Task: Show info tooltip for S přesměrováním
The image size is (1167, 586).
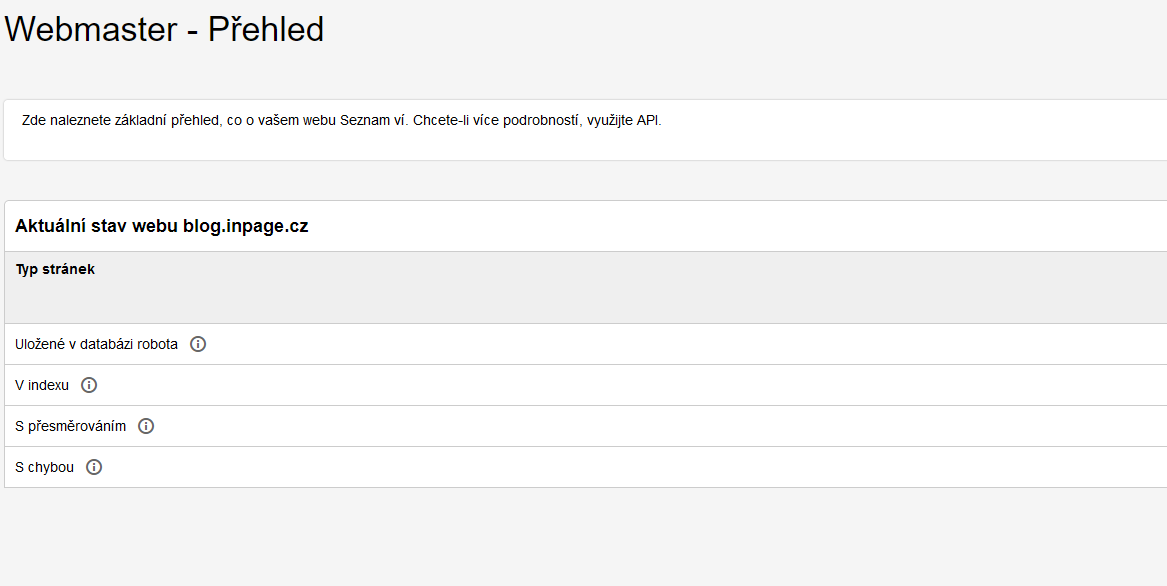Action: click(146, 426)
